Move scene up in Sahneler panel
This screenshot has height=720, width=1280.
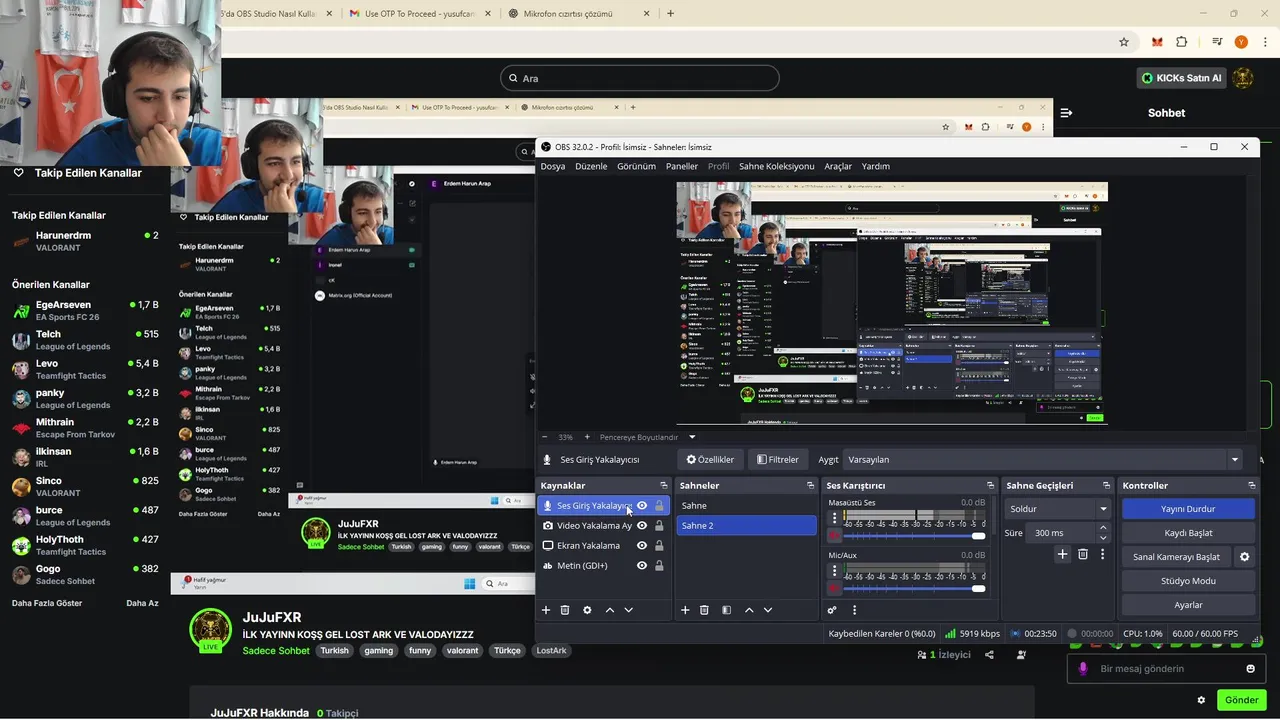pos(749,610)
